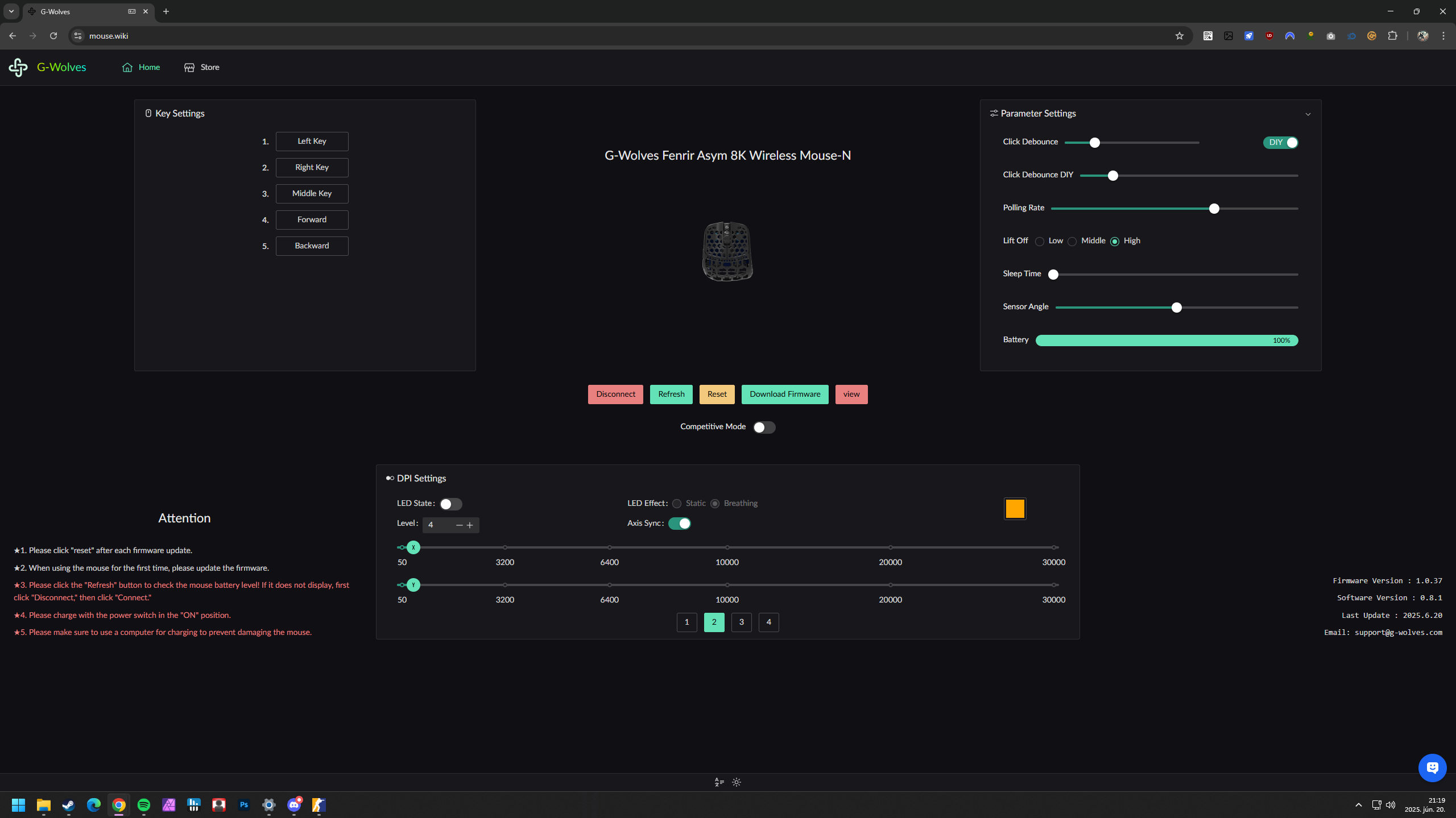The image size is (1456, 818).
Task: Select Static LED effect
Action: click(677, 504)
